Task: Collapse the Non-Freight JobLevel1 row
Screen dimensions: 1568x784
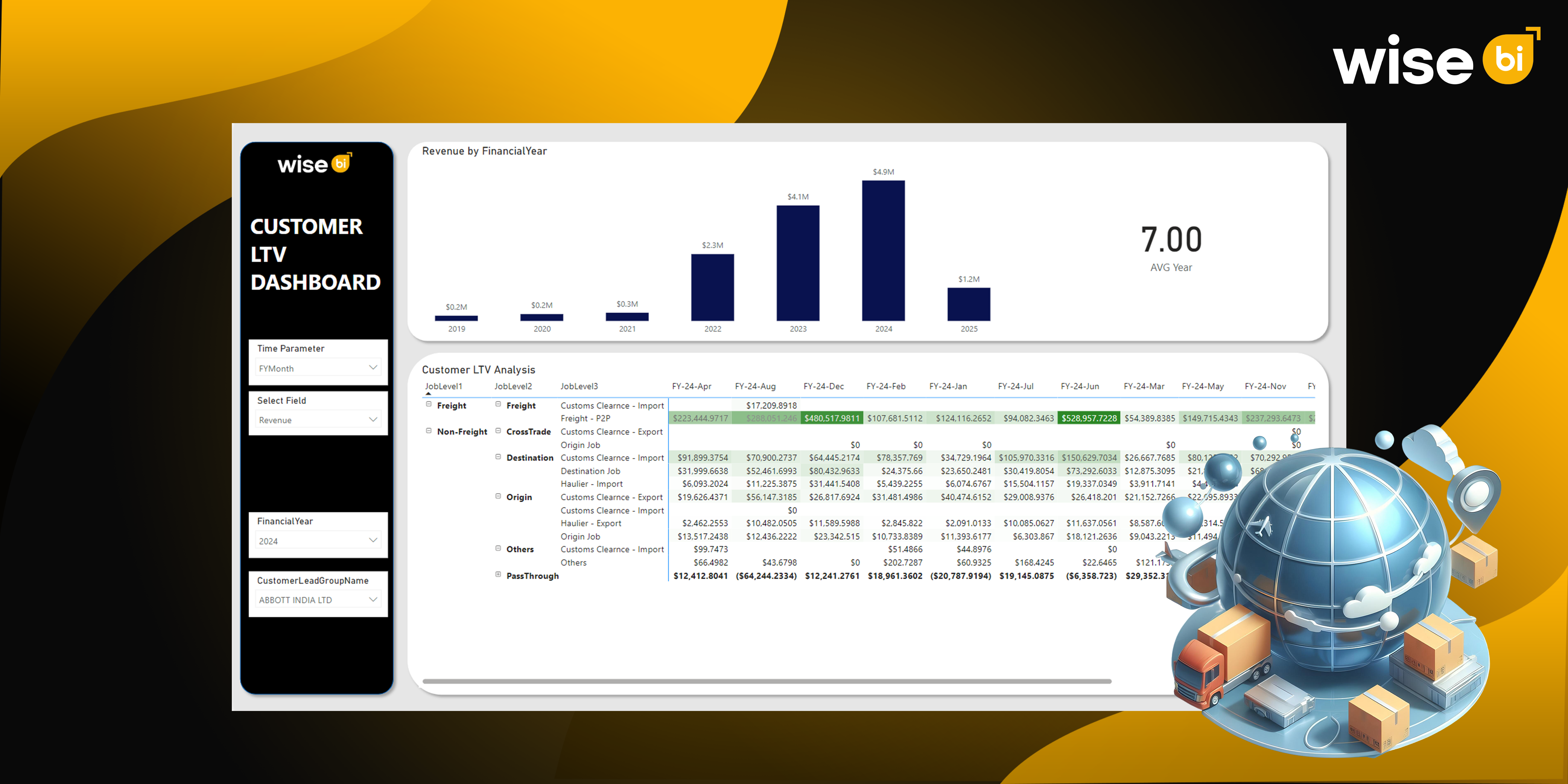Action: click(x=429, y=430)
